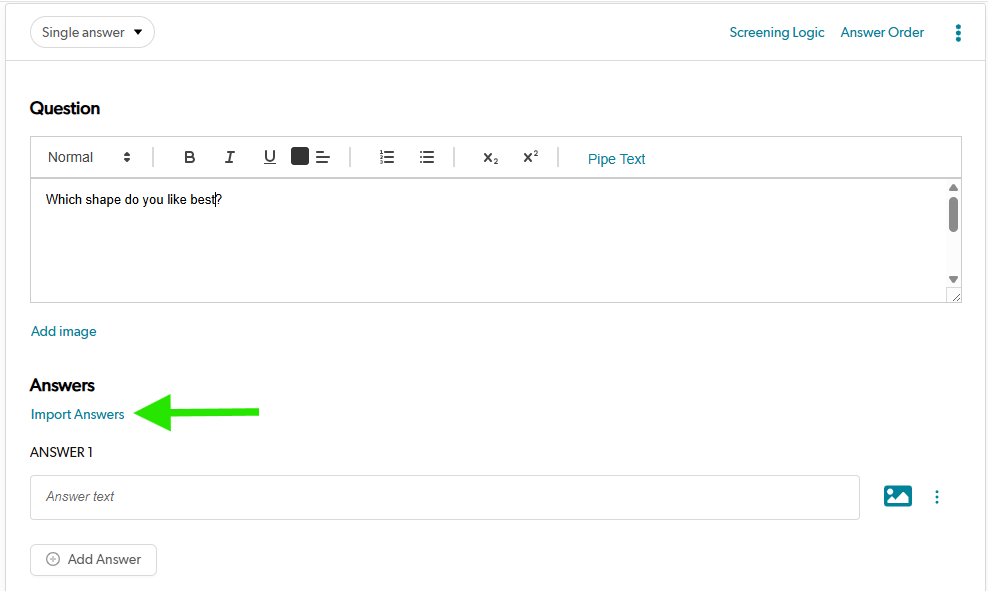The height and width of the screenshot is (591, 988).
Task: Click Add image below the question
Action: click(64, 331)
